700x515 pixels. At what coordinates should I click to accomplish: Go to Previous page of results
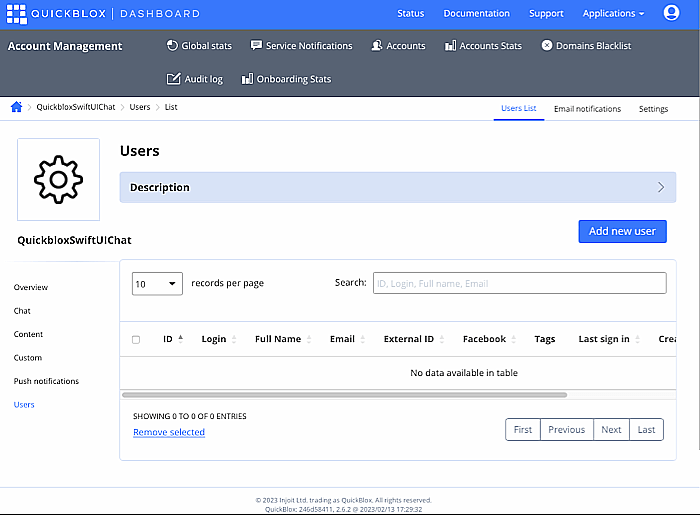(x=567, y=429)
